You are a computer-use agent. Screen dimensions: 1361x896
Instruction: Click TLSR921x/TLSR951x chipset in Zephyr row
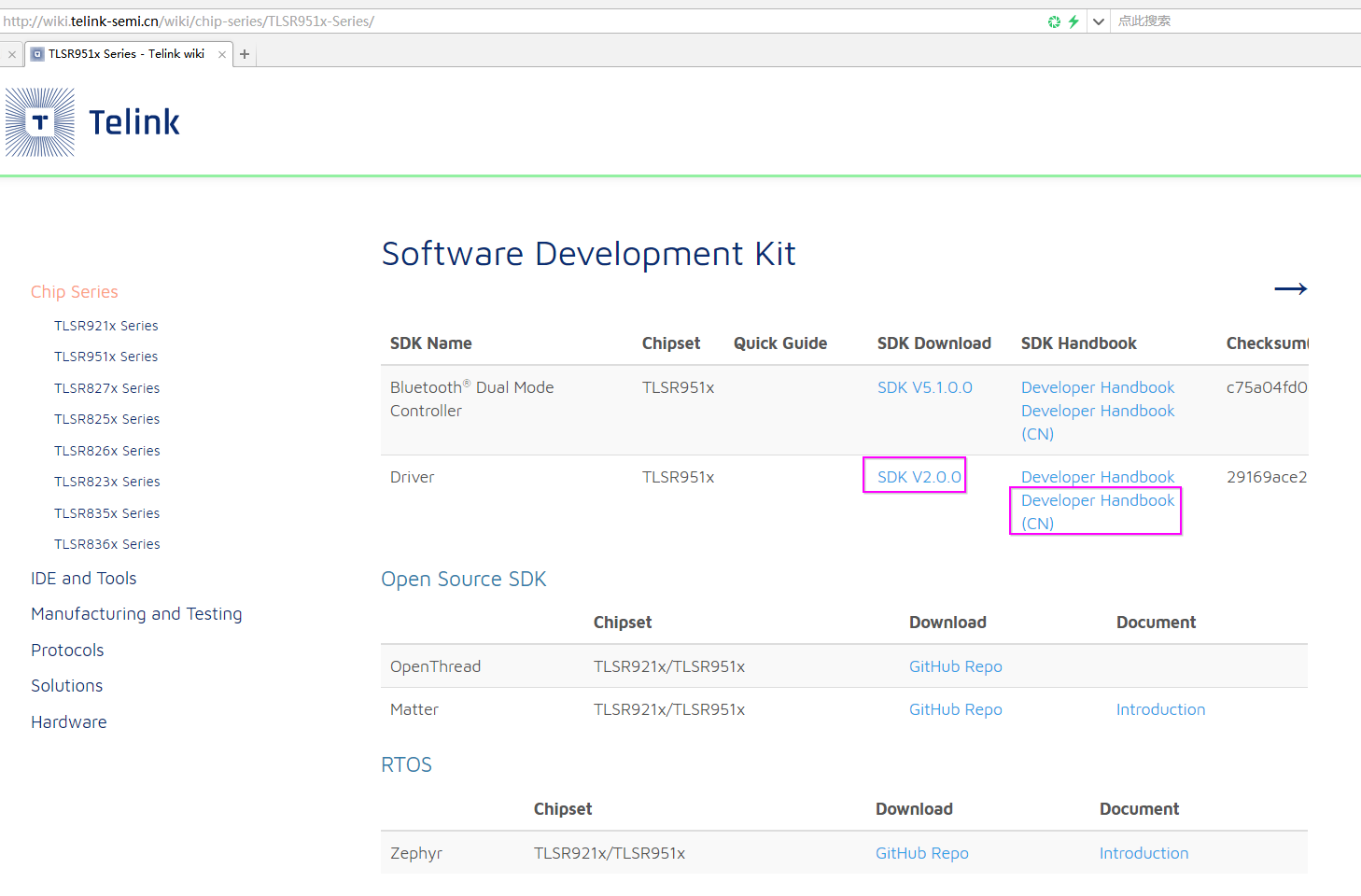(610, 853)
